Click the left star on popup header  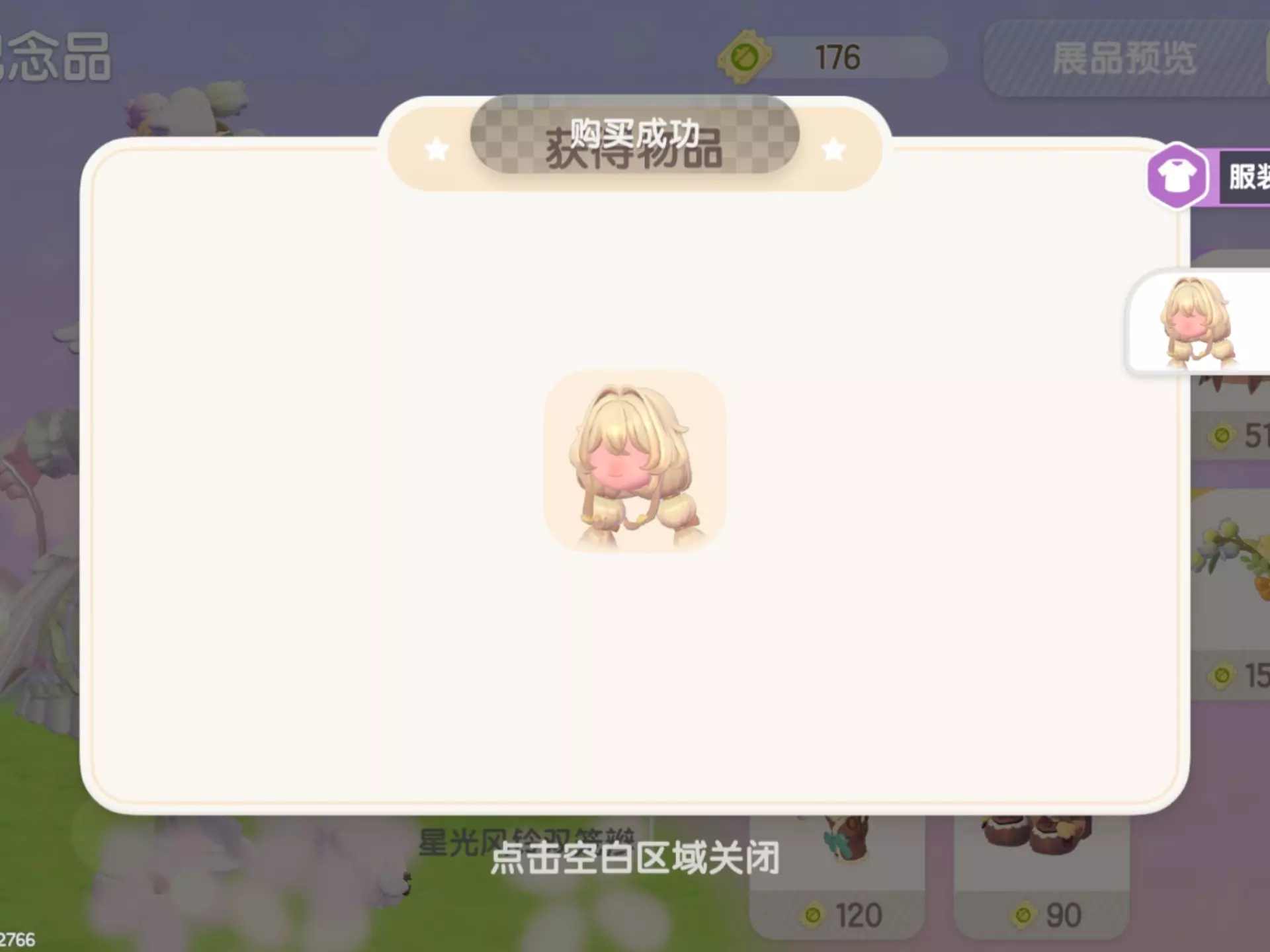437,149
